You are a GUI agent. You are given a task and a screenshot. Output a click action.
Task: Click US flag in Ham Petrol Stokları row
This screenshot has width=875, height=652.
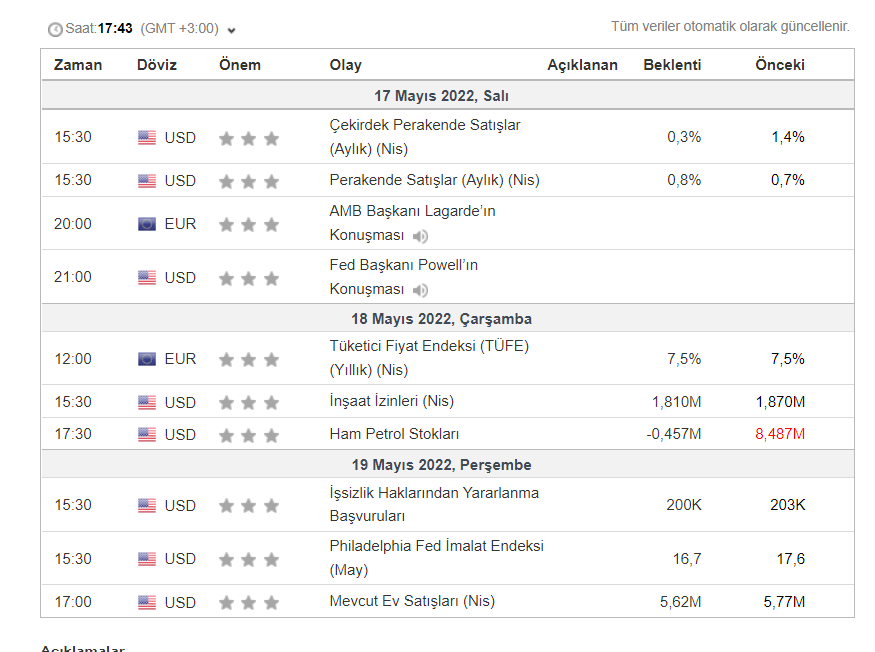[147, 434]
